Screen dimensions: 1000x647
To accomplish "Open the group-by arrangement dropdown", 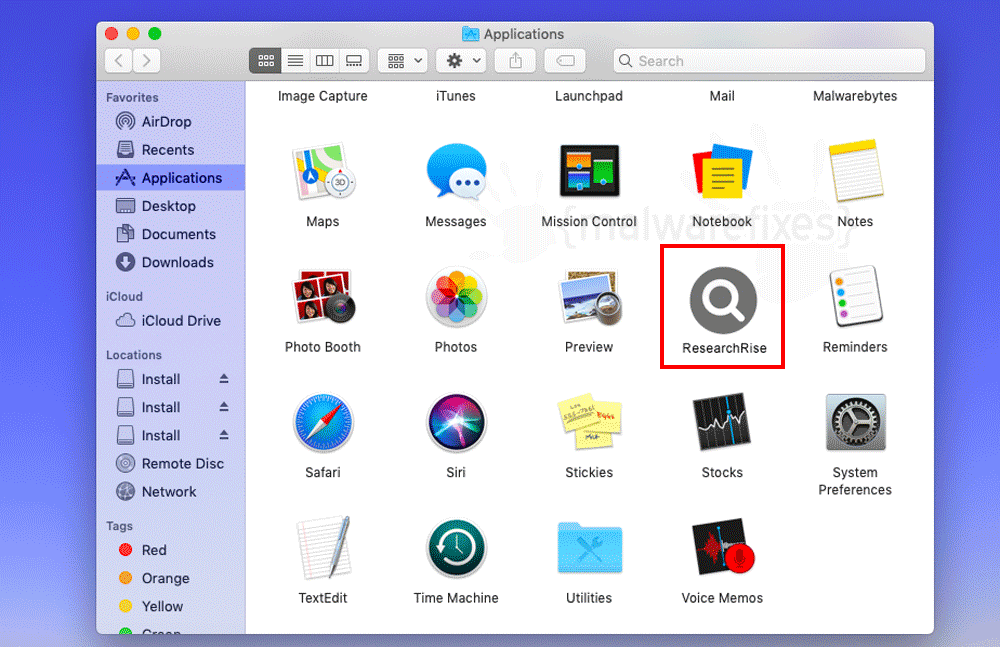I will (x=403, y=61).
